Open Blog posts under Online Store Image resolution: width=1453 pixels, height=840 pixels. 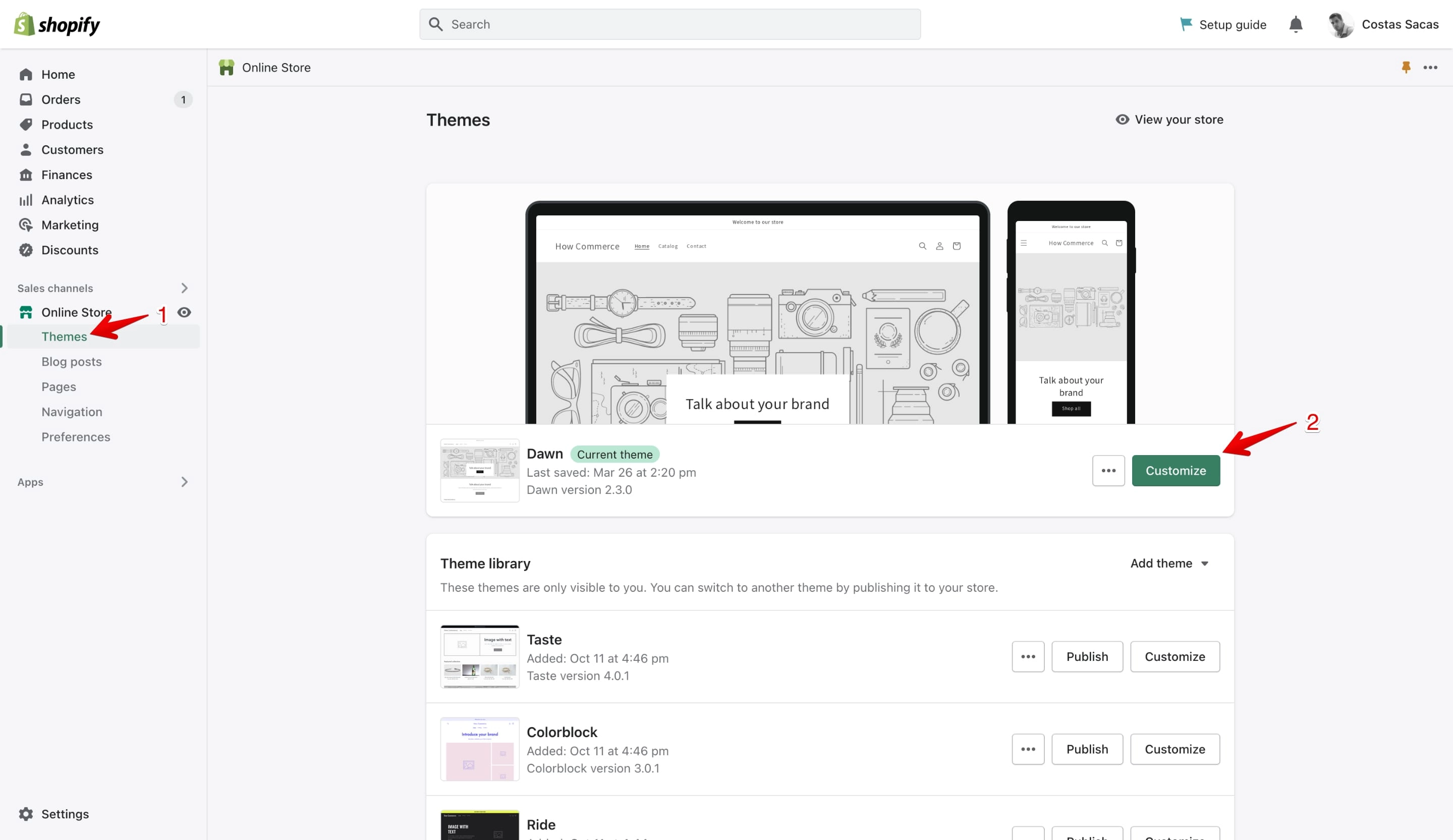[72, 362]
